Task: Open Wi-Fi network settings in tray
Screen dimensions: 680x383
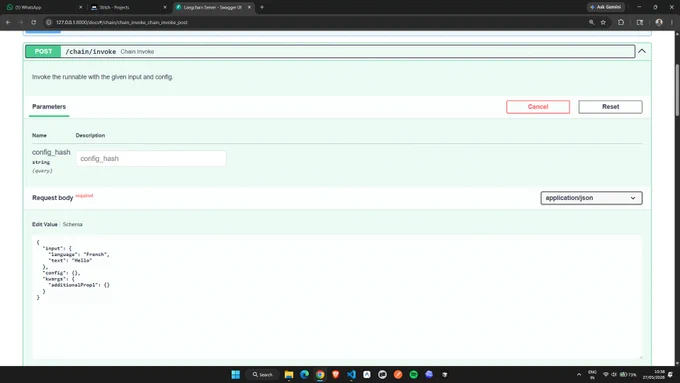Action: tap(606, 374)
